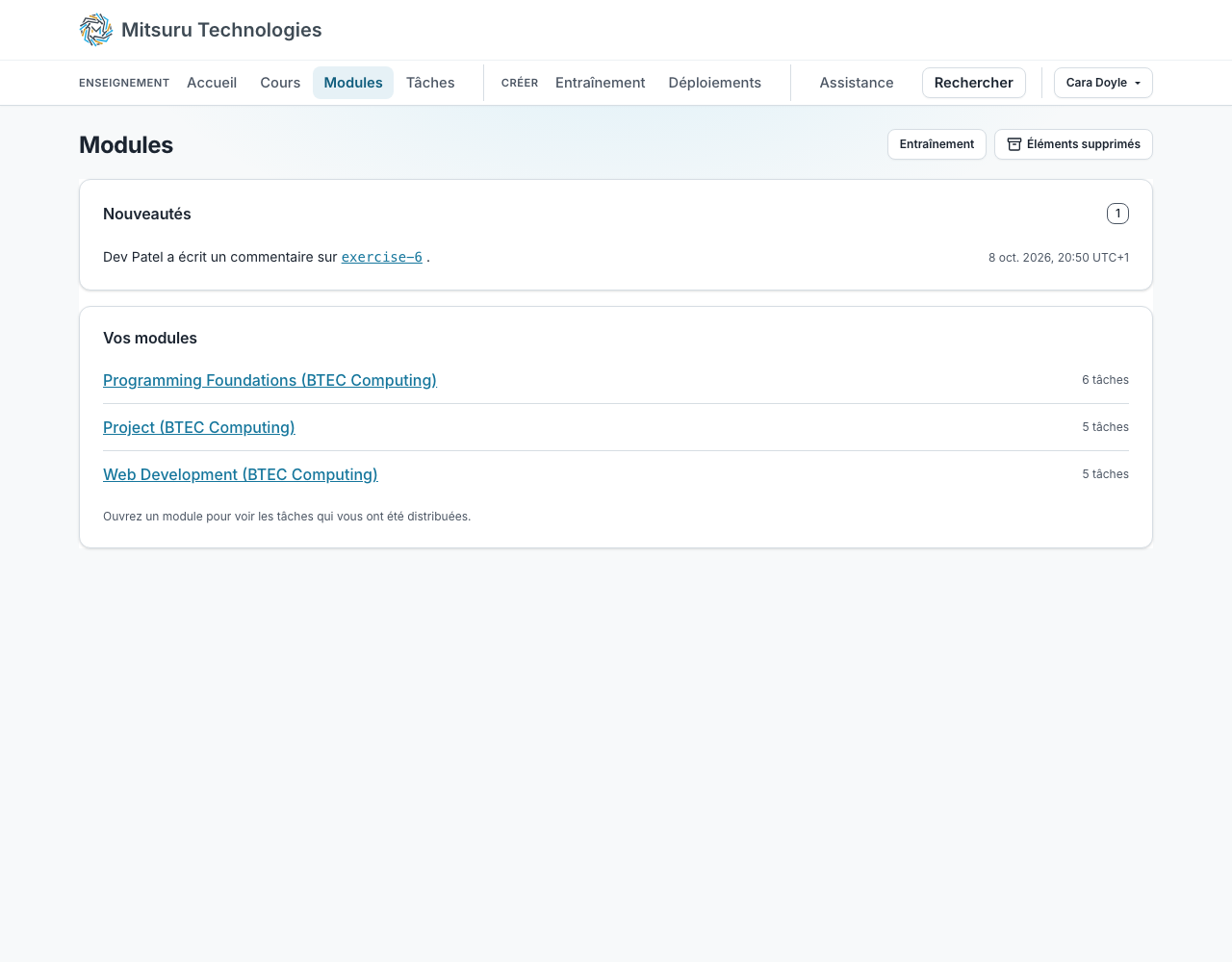Open the Cours nav item
The height and width of the screenshot is (962, 1232).
click(280, 83)
